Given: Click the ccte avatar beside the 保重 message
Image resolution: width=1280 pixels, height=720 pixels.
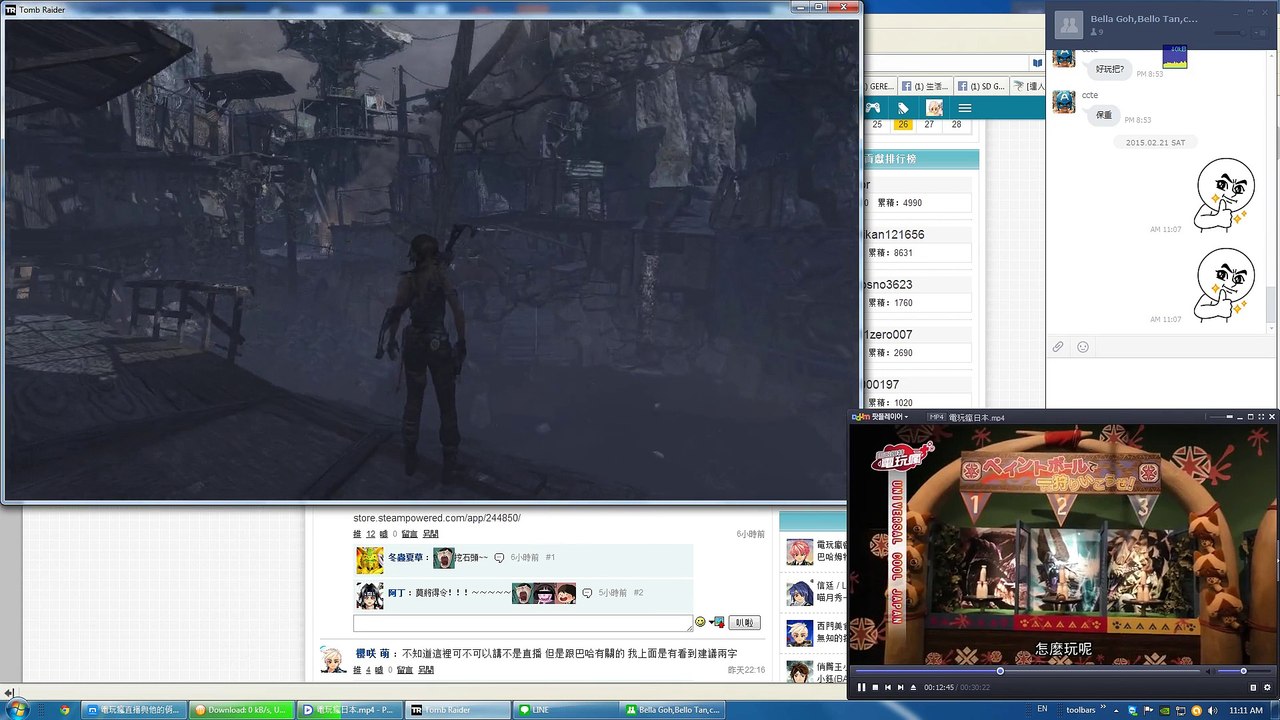Looking at the screenshot, I should [1064, 101].
